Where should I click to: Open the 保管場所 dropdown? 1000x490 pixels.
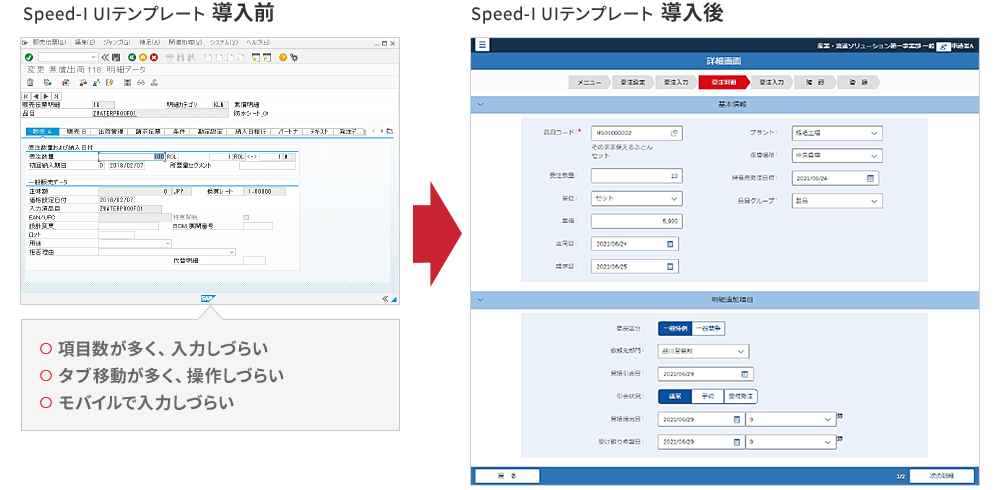[837, 156]
